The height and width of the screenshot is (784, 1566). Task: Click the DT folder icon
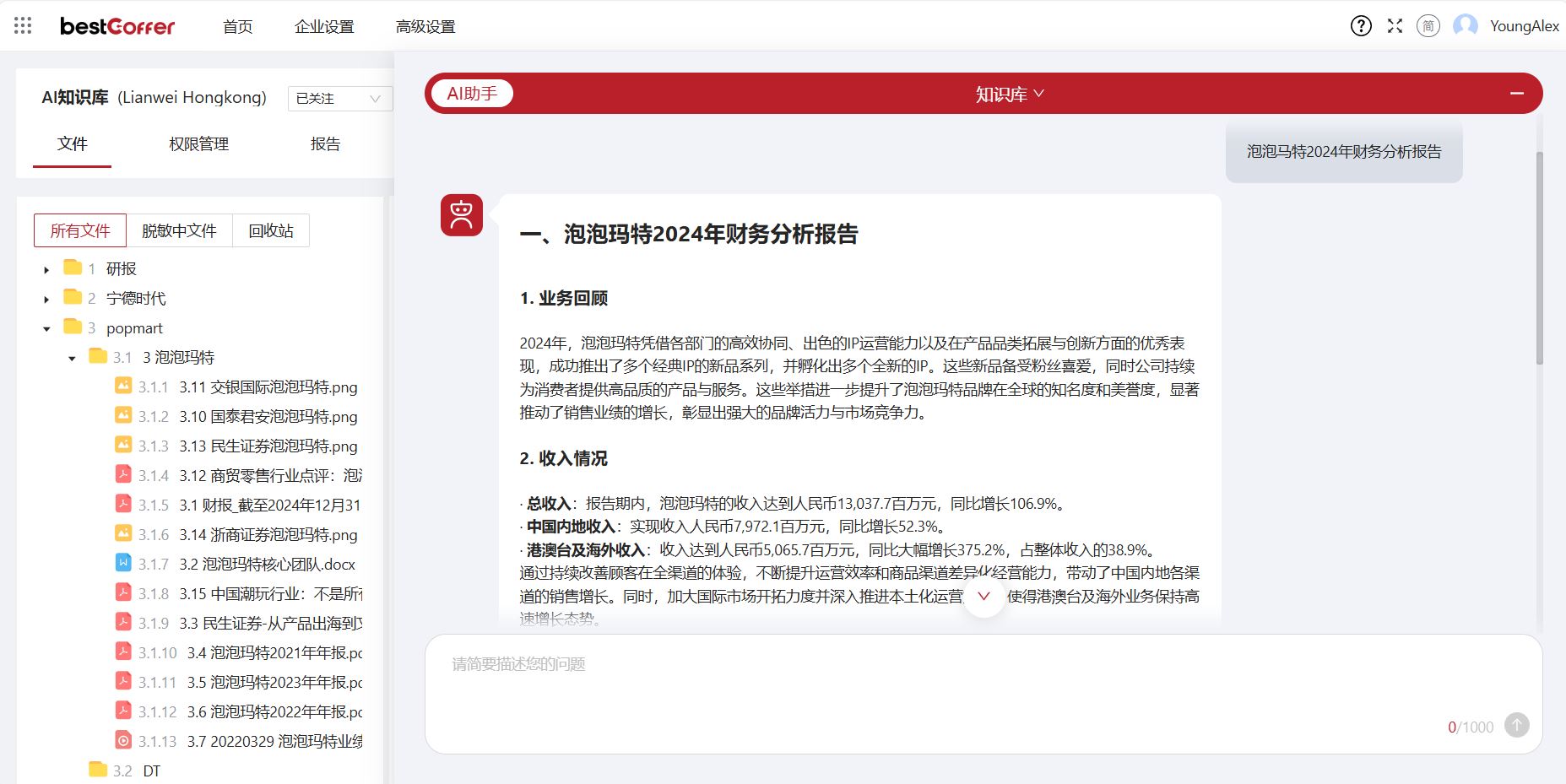98,770
